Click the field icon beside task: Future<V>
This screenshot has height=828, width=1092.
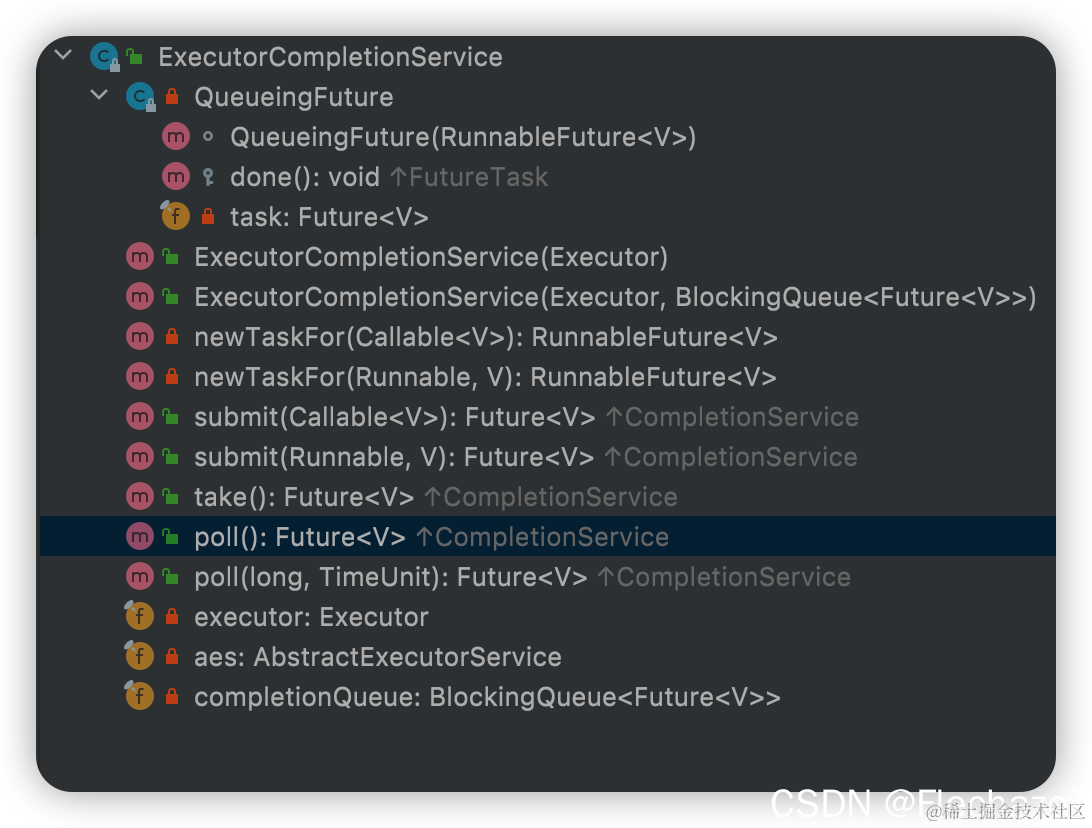(175, 215)
